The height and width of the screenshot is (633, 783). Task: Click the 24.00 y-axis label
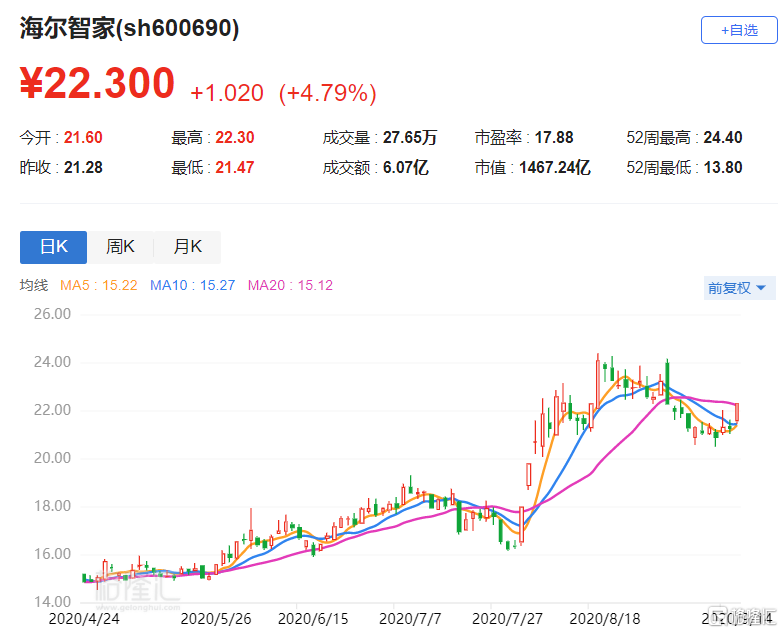(x=52, y=362)
